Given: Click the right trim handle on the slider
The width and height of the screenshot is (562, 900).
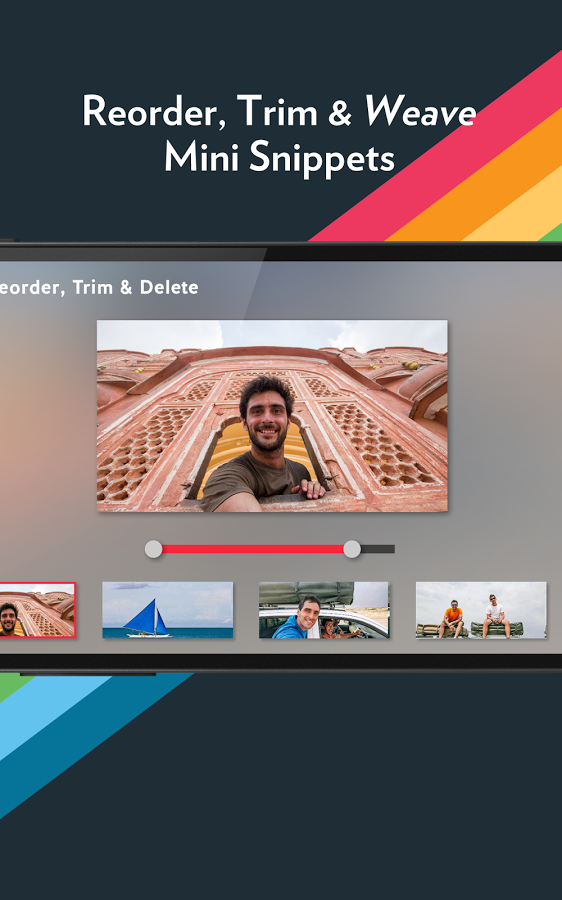Looking at the screenshot, I should point(352,549).
